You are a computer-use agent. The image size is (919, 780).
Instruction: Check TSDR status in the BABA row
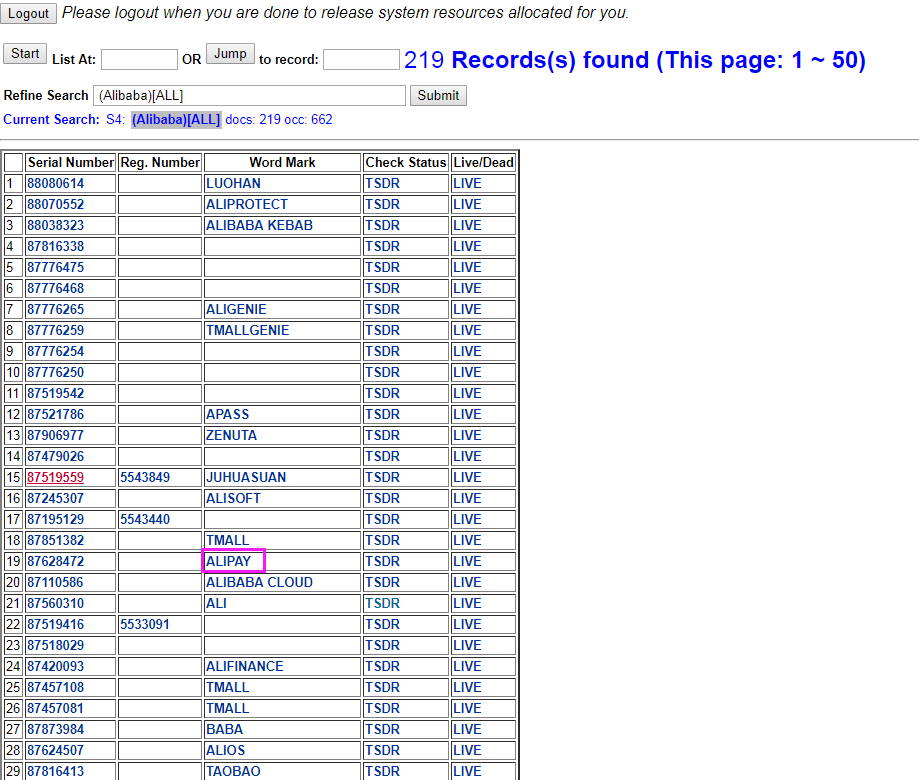382,730
